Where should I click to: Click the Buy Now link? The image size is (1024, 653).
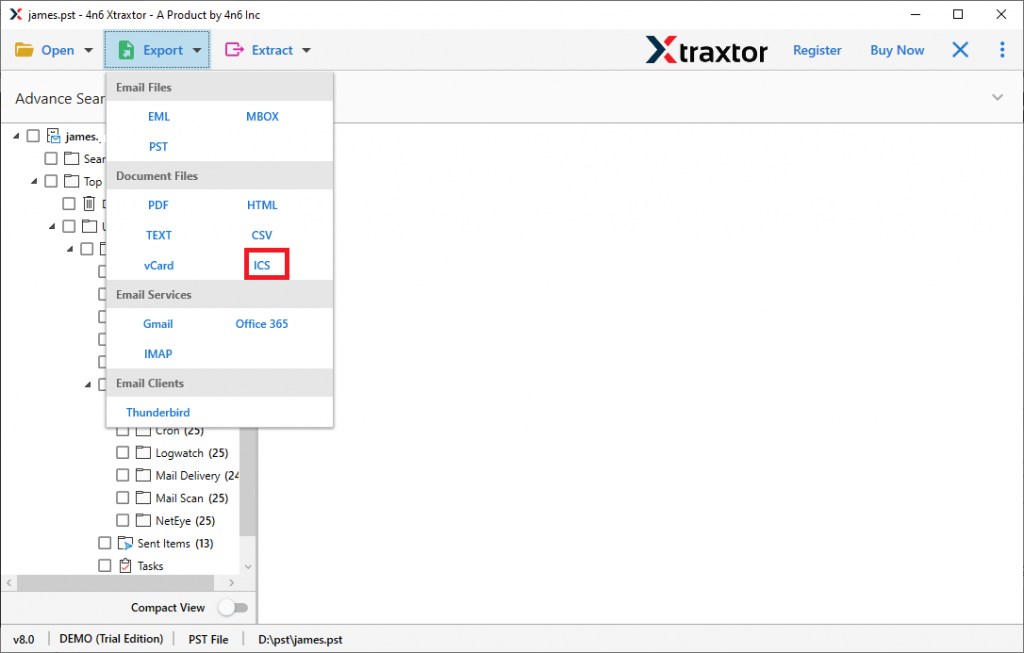[x=897, y=50]
